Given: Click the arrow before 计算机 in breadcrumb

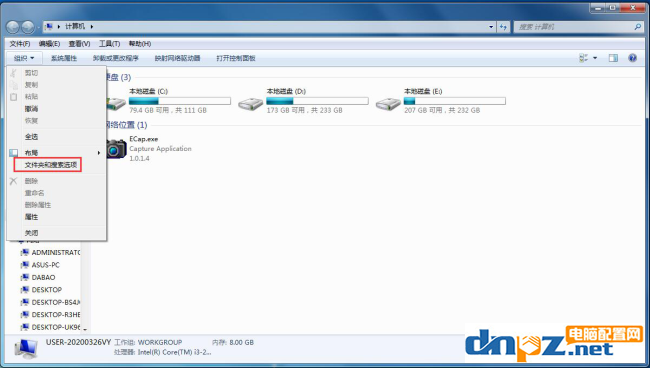Looking at the screenshot, I should tap(59, 27).
